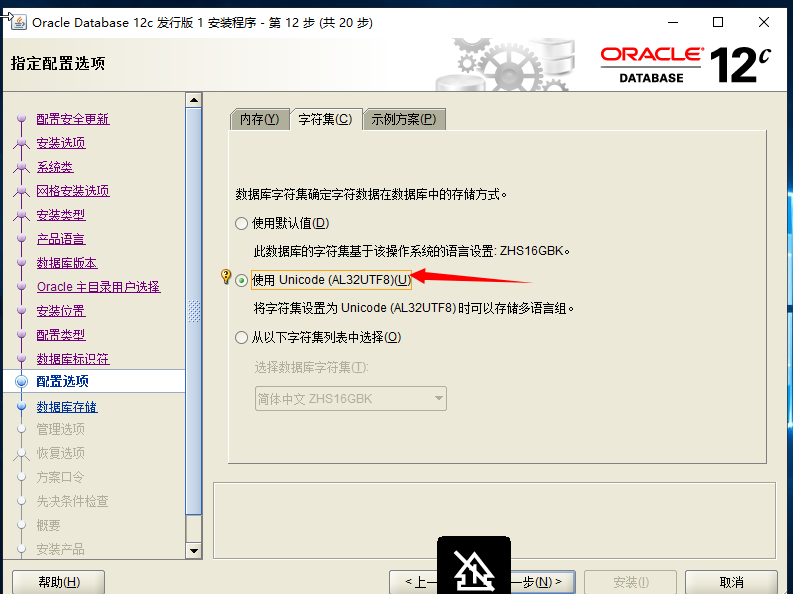Open the 数据库版本 step link

(67, 263)
